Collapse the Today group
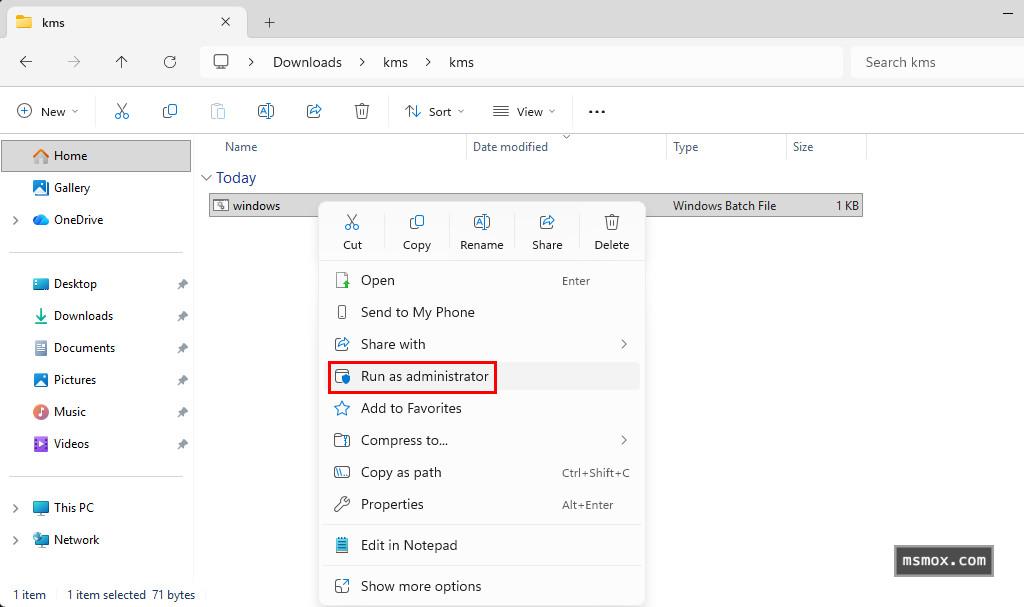 (x=207, y=178)
